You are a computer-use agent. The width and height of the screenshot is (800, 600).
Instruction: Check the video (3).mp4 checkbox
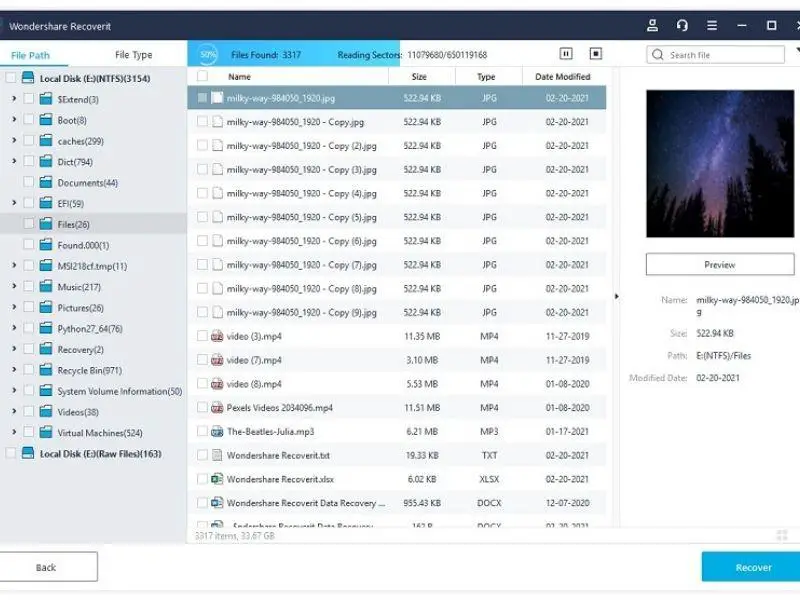203,336
